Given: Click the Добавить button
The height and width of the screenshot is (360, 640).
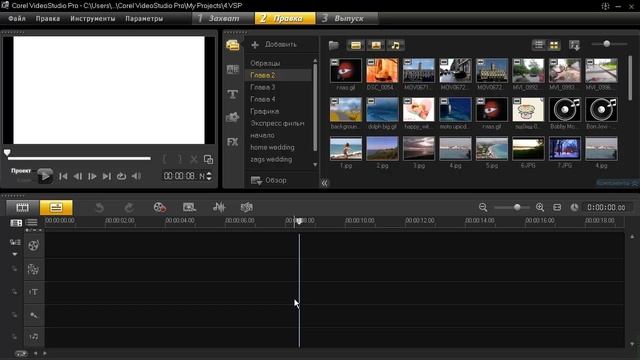Looking at the screenshot, I should pos(274,44).
